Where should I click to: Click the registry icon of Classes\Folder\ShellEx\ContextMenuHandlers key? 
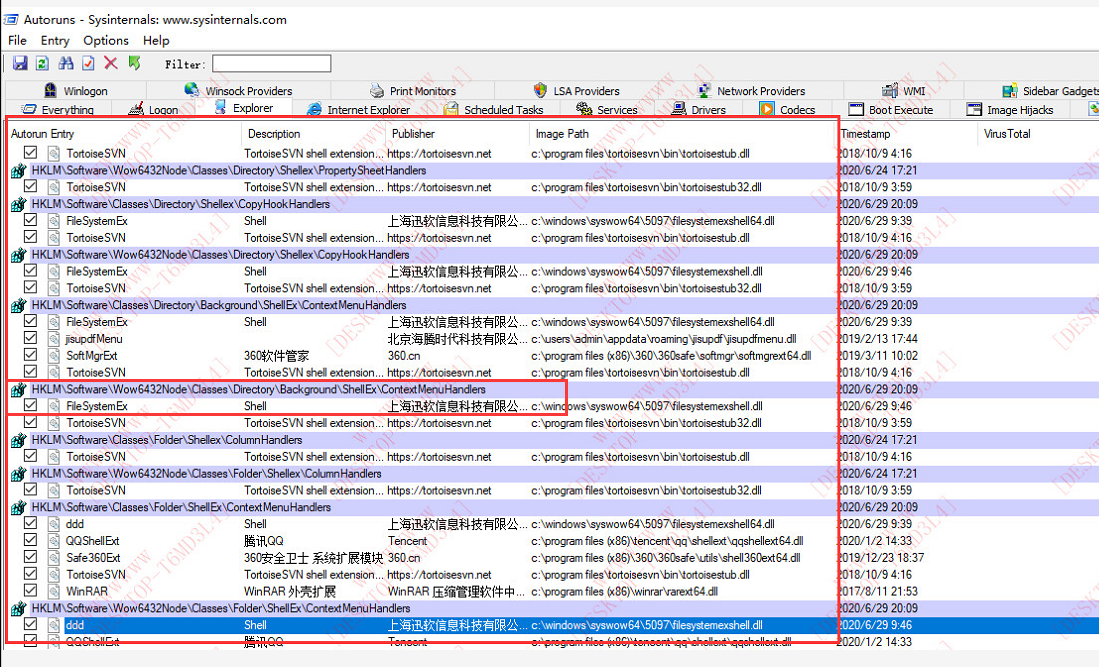click(18, 507)
